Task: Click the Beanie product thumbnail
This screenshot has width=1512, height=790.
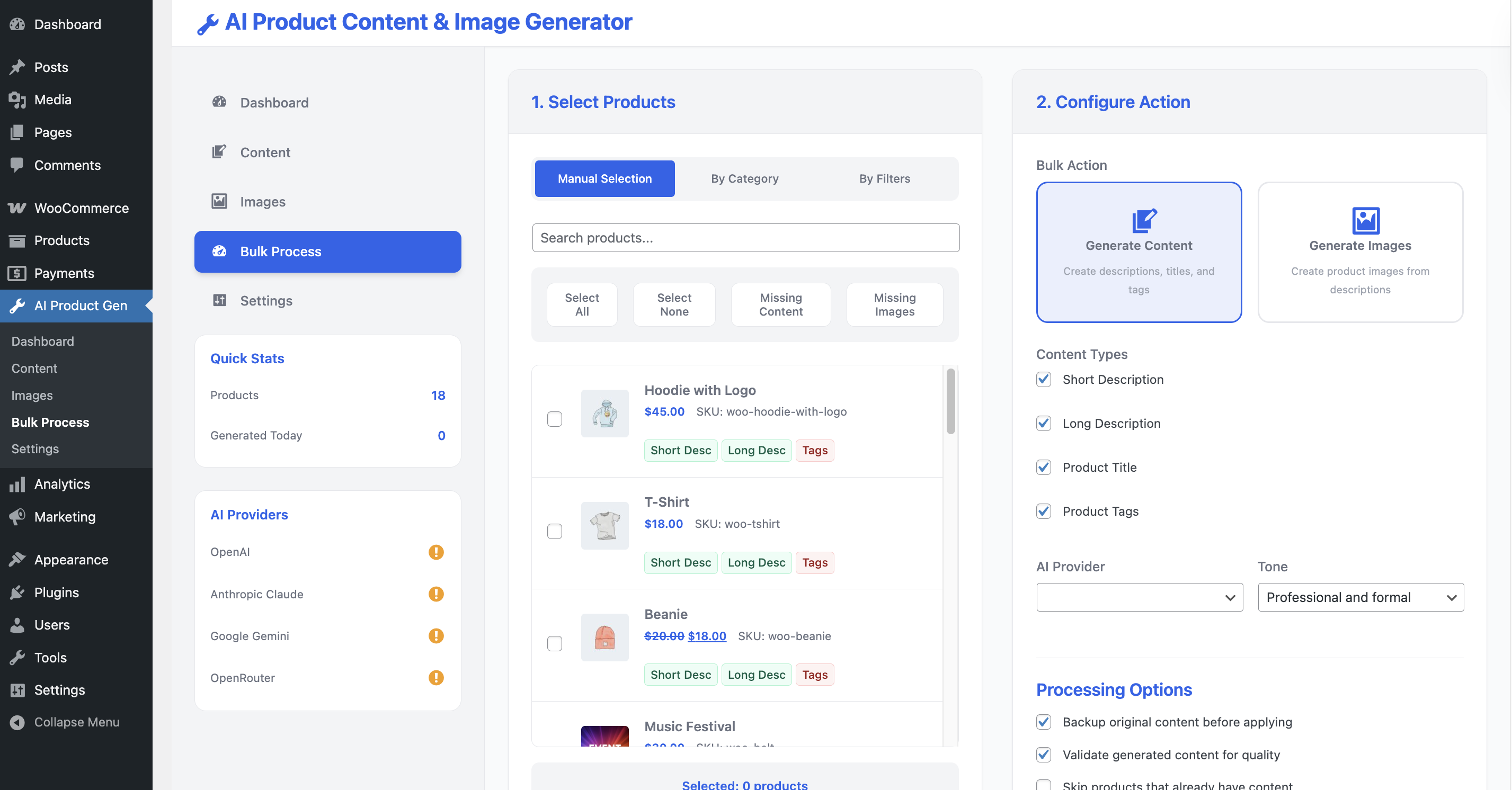Action: [x=604, y=637]
